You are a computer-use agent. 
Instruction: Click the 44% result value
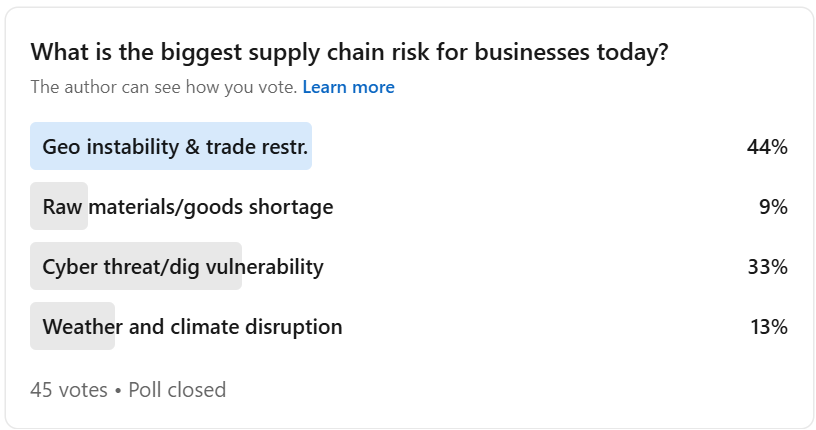[x=767, y=147]
